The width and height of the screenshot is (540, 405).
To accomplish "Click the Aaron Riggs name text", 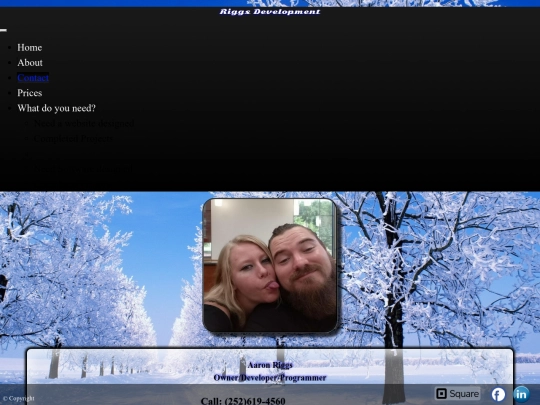I will click(x=270, y=365).
